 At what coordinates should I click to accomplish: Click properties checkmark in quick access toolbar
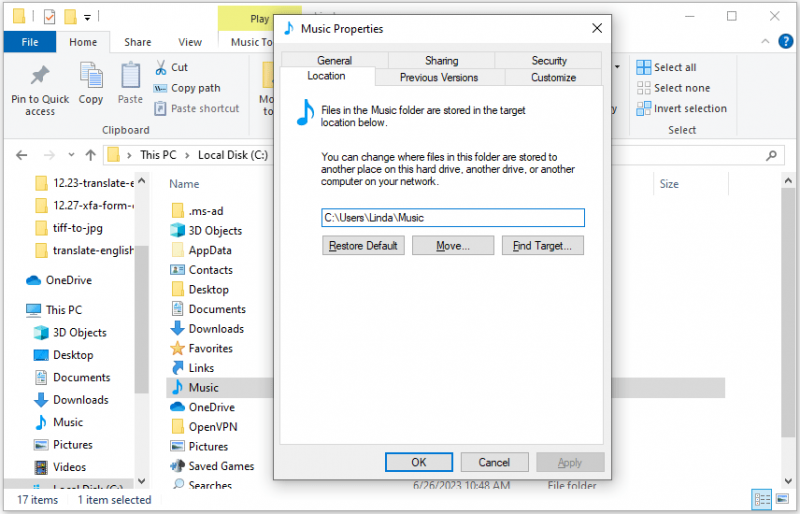pos(49,17)
